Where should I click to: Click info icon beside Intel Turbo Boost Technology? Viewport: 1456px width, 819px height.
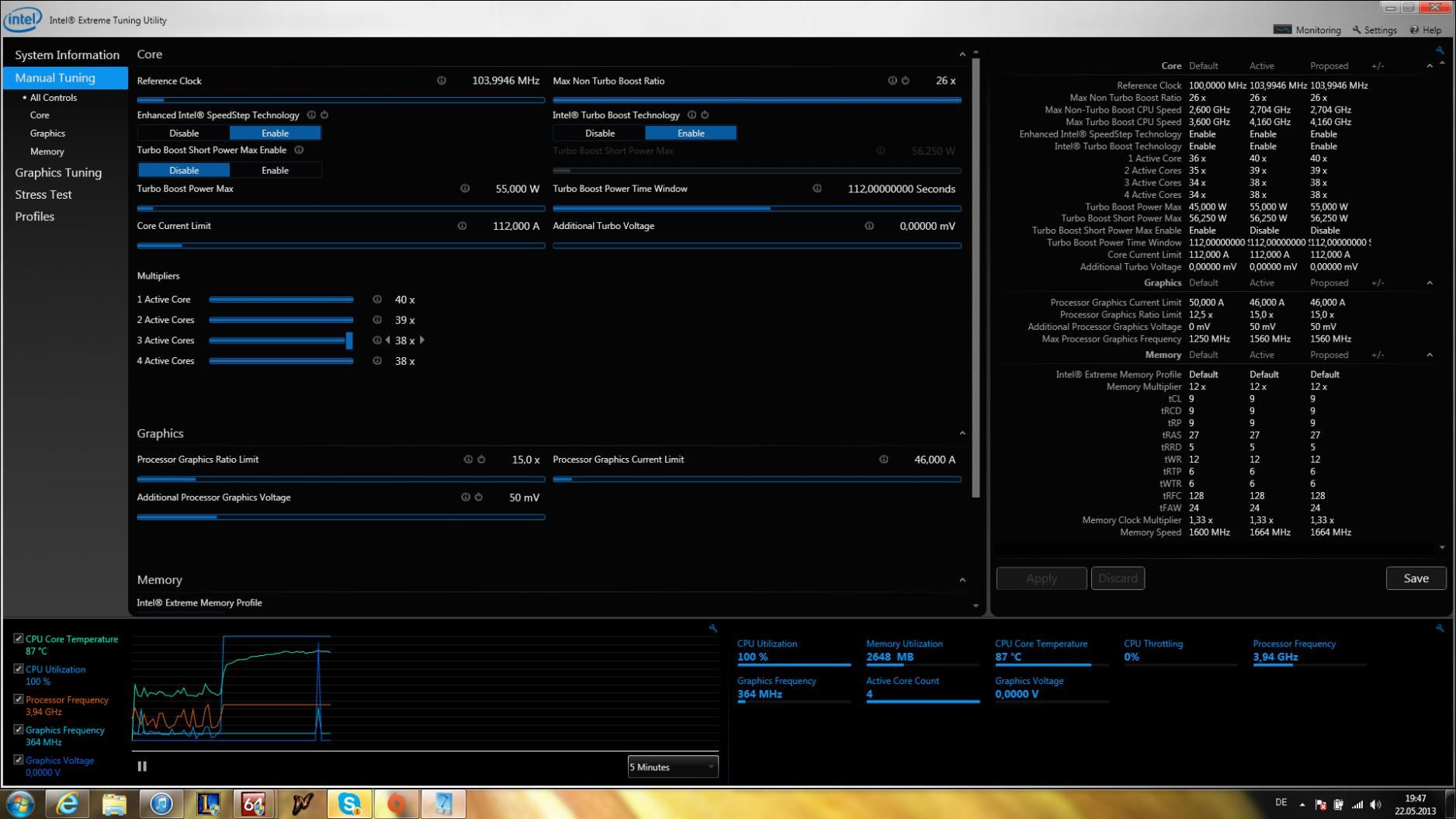click(x=692, y=115)
